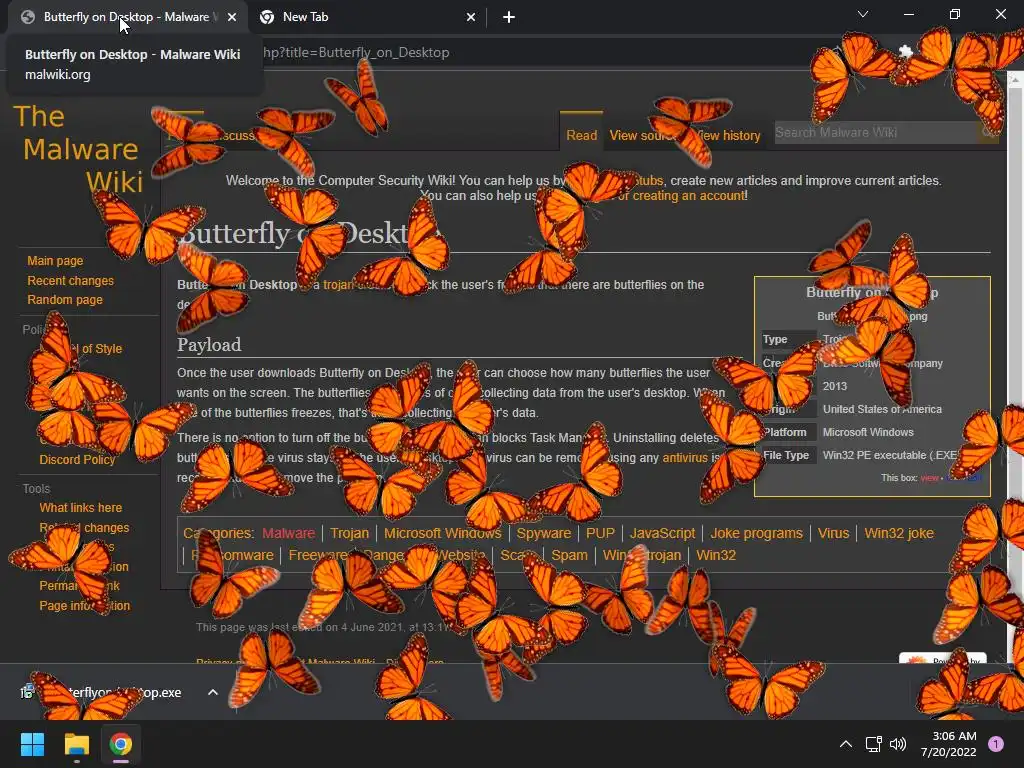Open What links here tool link
Viewport: 1024px width, 768px height.
[80, 507]
